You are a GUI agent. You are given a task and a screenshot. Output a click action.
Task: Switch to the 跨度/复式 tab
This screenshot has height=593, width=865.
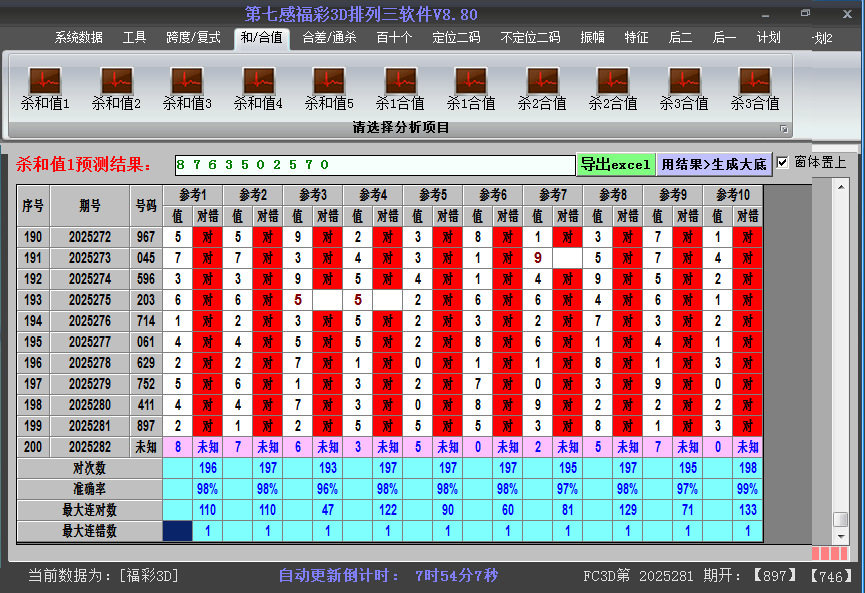click(193, 38)
